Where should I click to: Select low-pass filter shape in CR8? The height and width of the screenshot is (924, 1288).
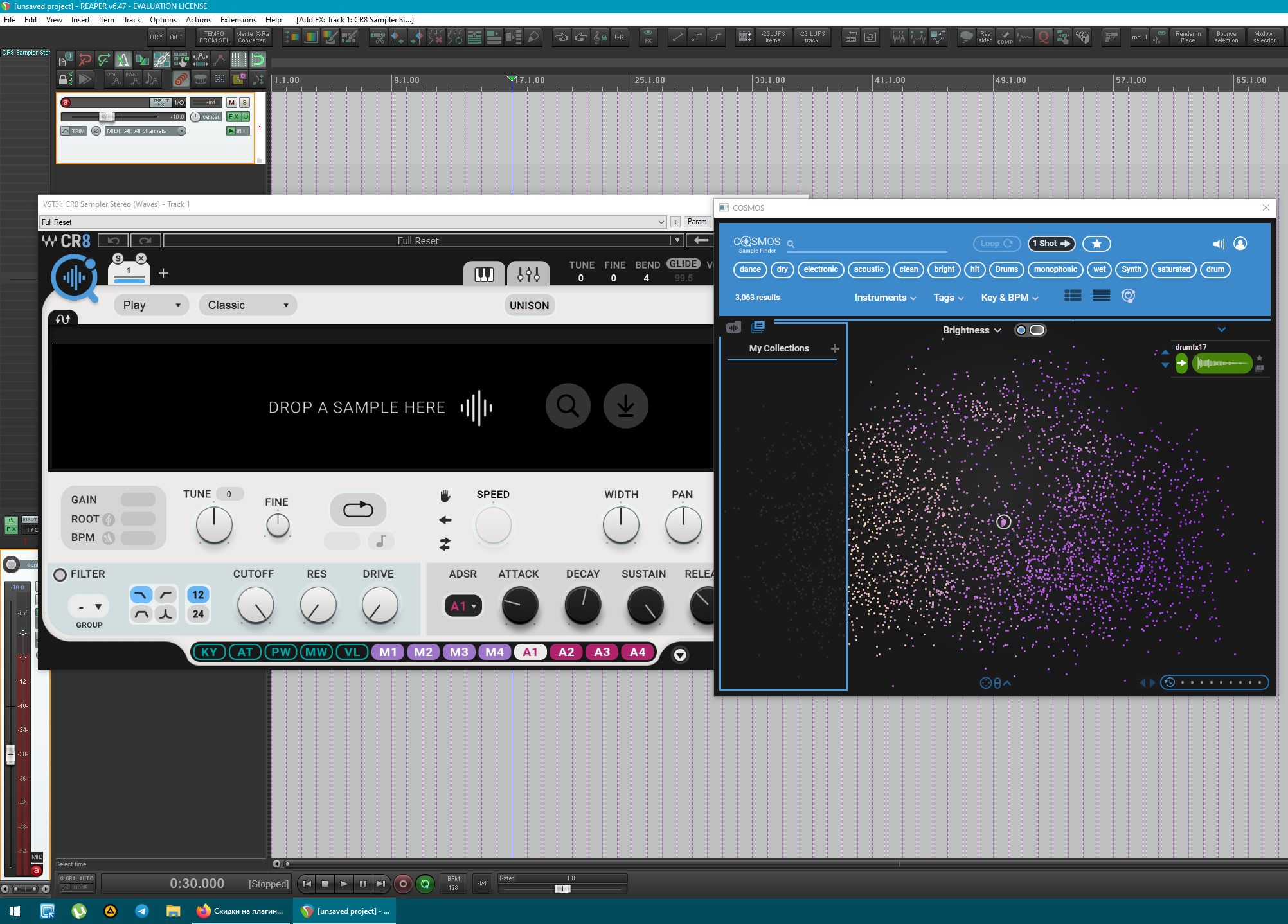tap(141, 594)
